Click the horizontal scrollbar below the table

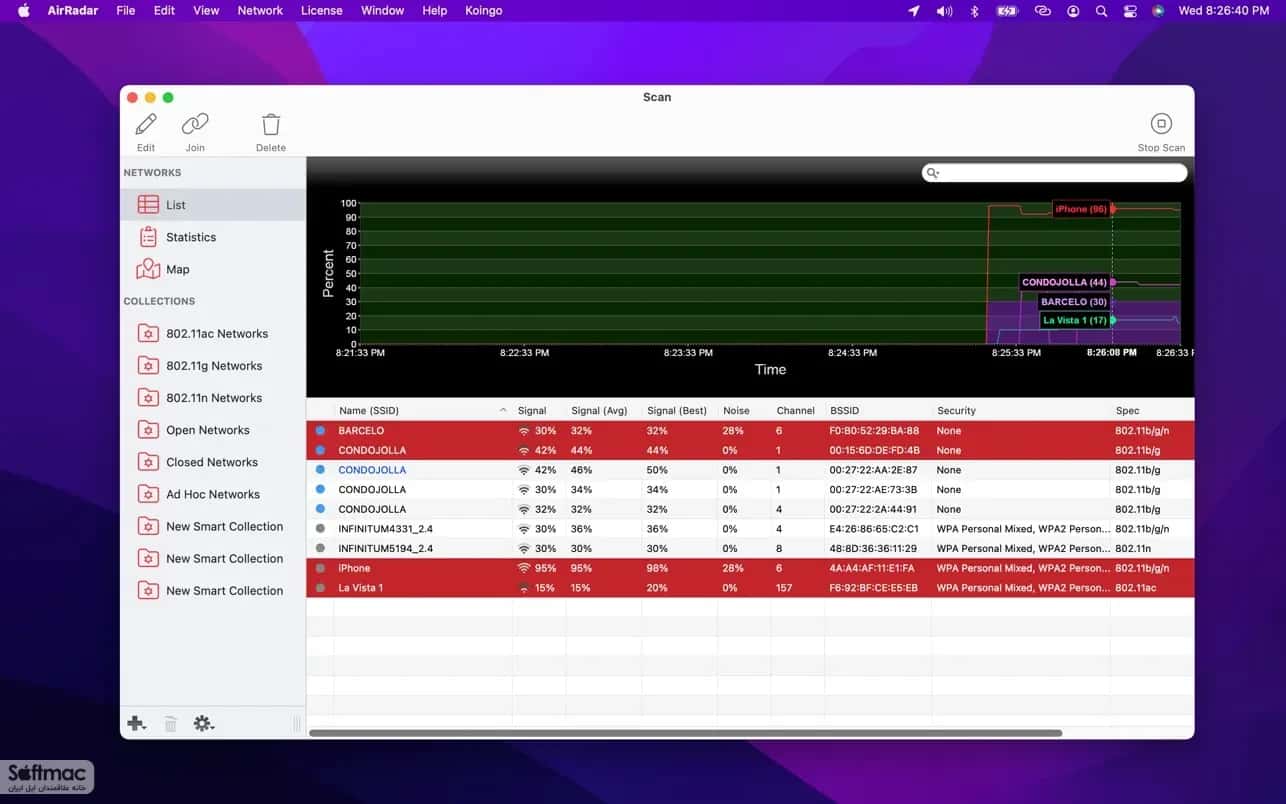(685, 733)
